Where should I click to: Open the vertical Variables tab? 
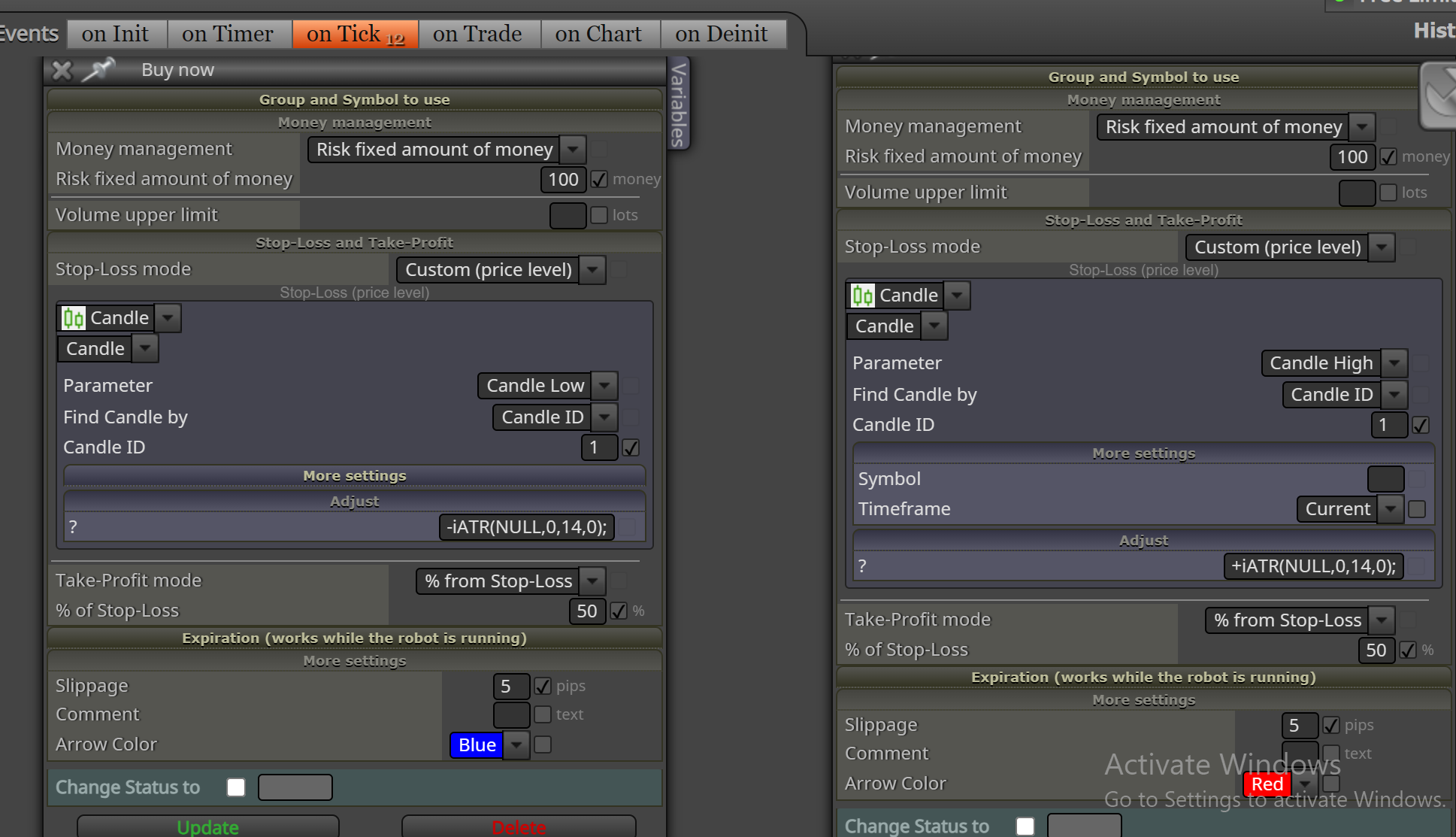pyautogui.click(x=679, y=104)
